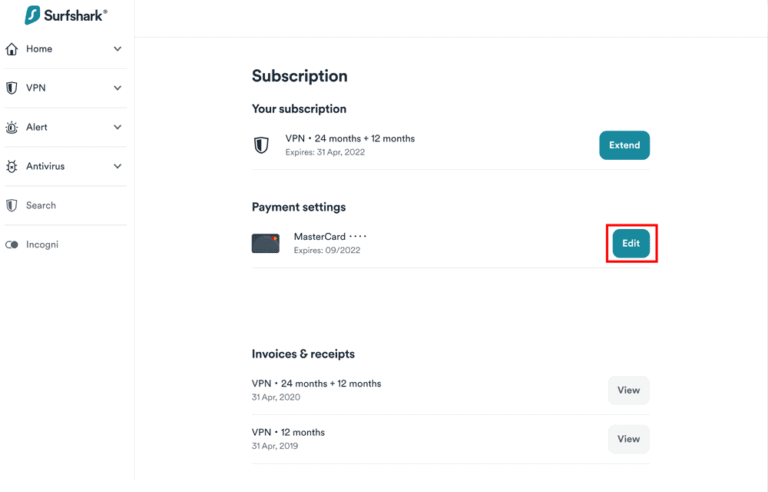The image size is (768, 492).
Task: View the 24 months + 12 months invoice
Action: click(x=628, y=390)
